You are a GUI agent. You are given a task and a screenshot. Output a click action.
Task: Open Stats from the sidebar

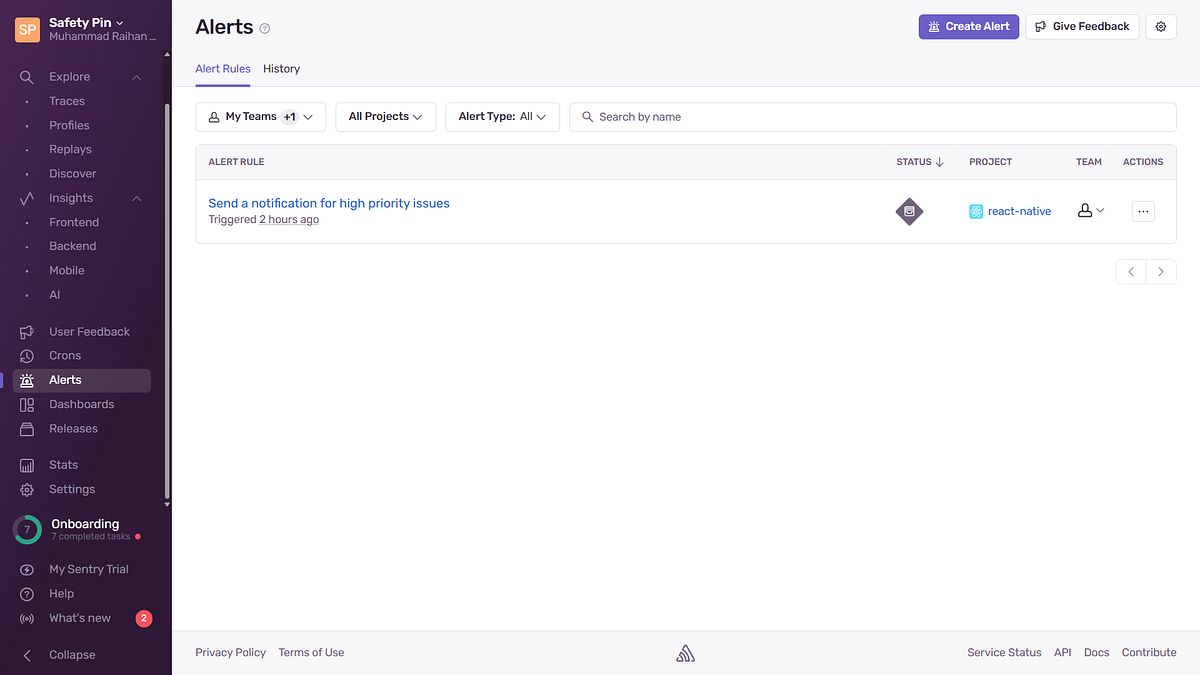[x=62, y=464]
